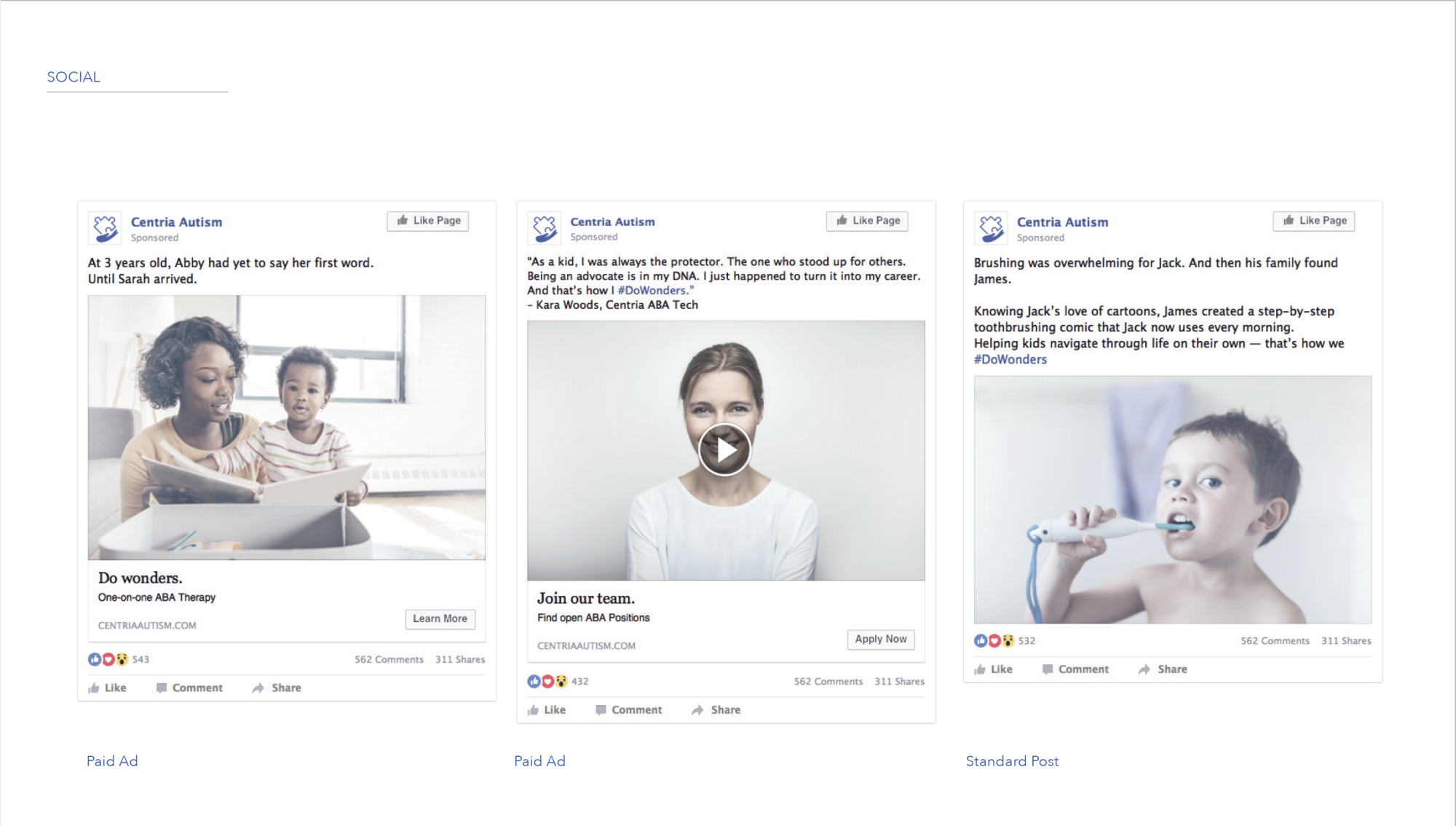Click the red heart reaction beside 543
Viewport: 1456px width, 826px height.
point(108,659)
